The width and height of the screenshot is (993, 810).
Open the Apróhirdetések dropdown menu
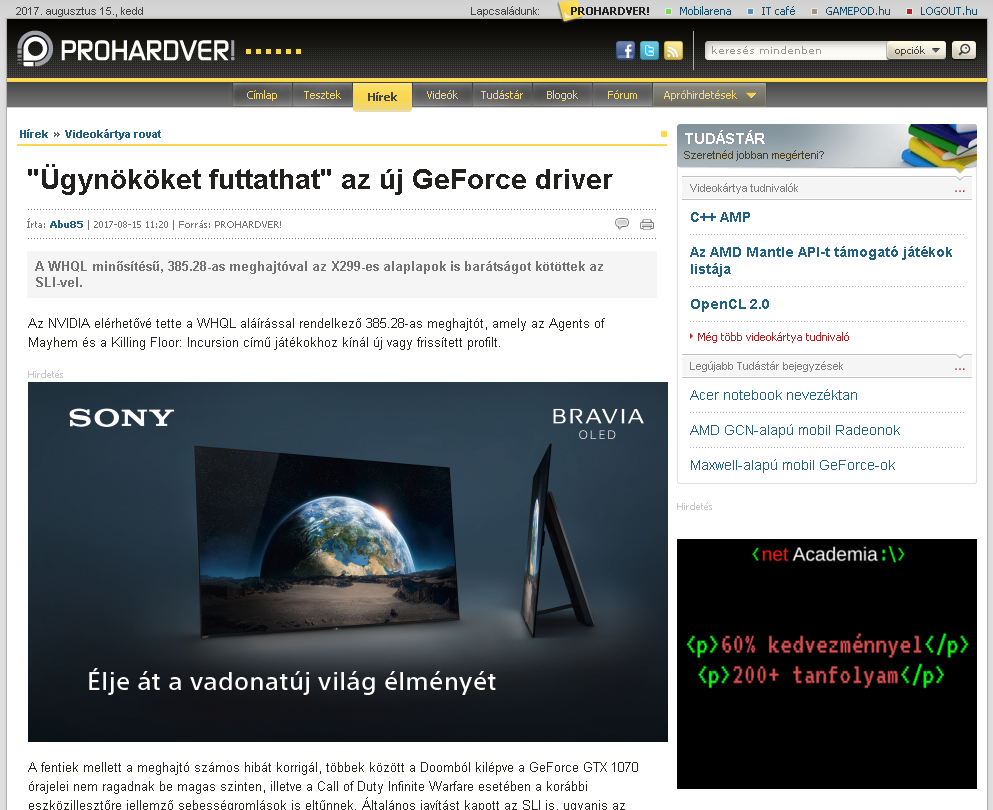[x=709, y=95]
